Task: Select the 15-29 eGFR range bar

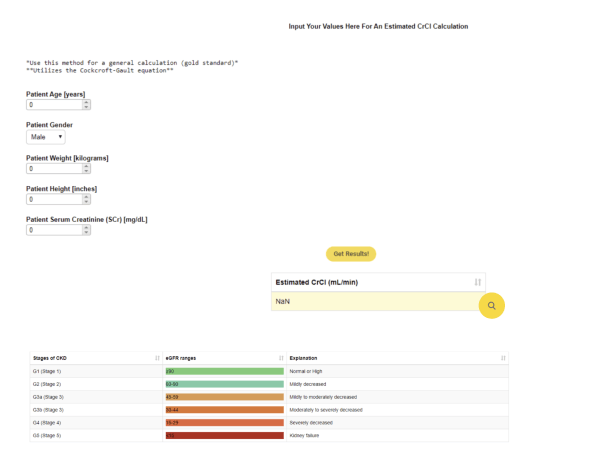Action: (x=225, y=423)
